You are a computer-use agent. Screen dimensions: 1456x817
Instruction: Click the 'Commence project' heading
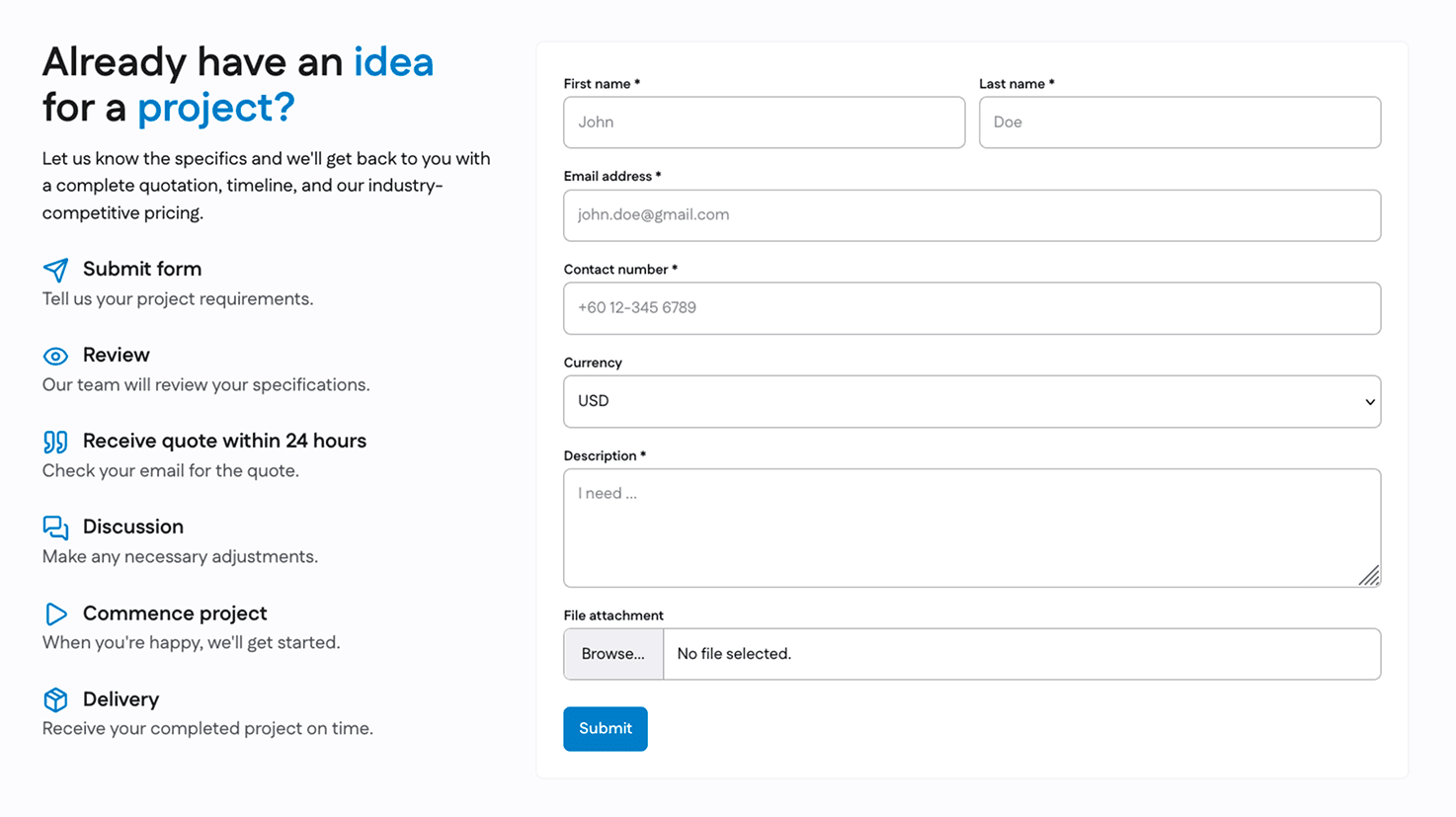[175, 613]
